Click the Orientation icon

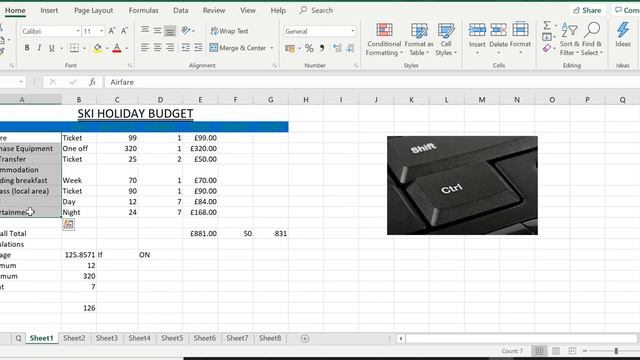pyautogui.click(x=186, y=31)
